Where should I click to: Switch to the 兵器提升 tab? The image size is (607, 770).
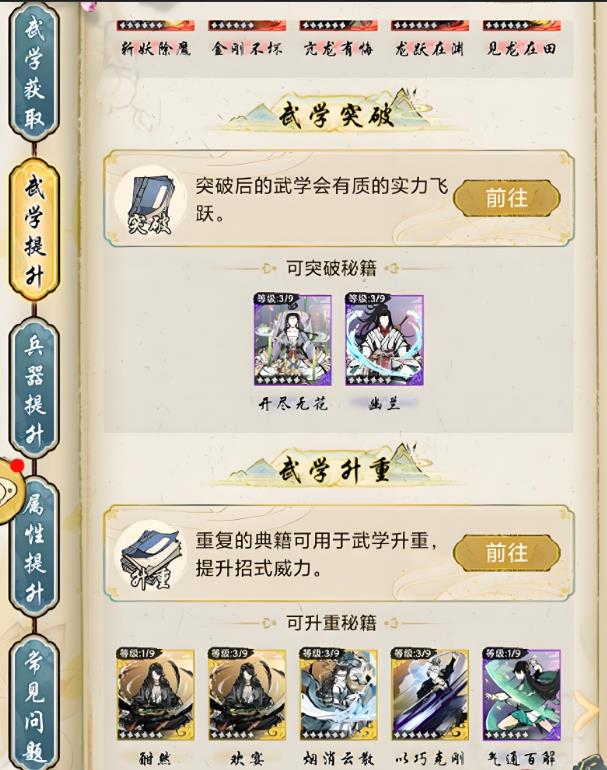(34, 388)
